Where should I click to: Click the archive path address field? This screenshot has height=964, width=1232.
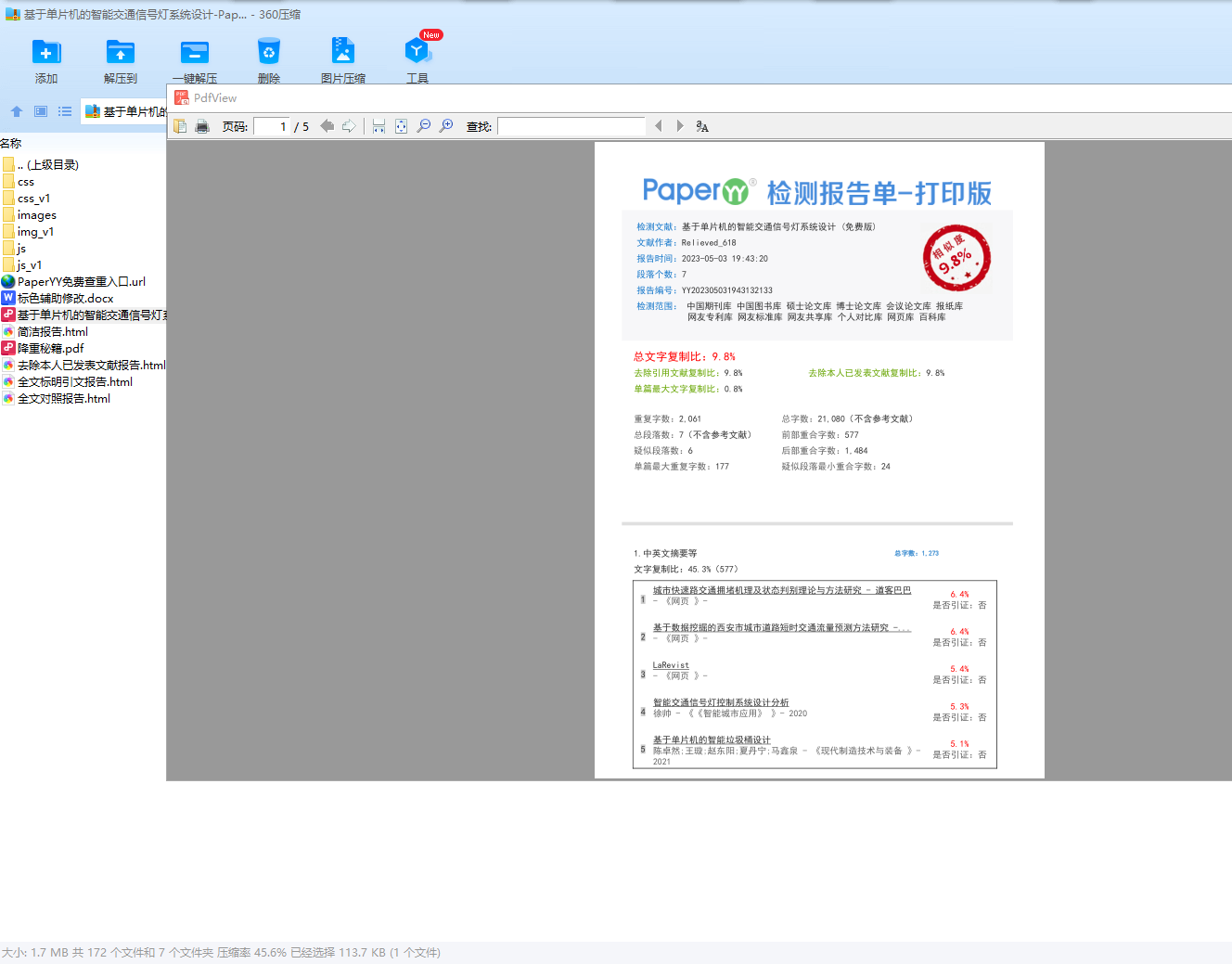123,111
